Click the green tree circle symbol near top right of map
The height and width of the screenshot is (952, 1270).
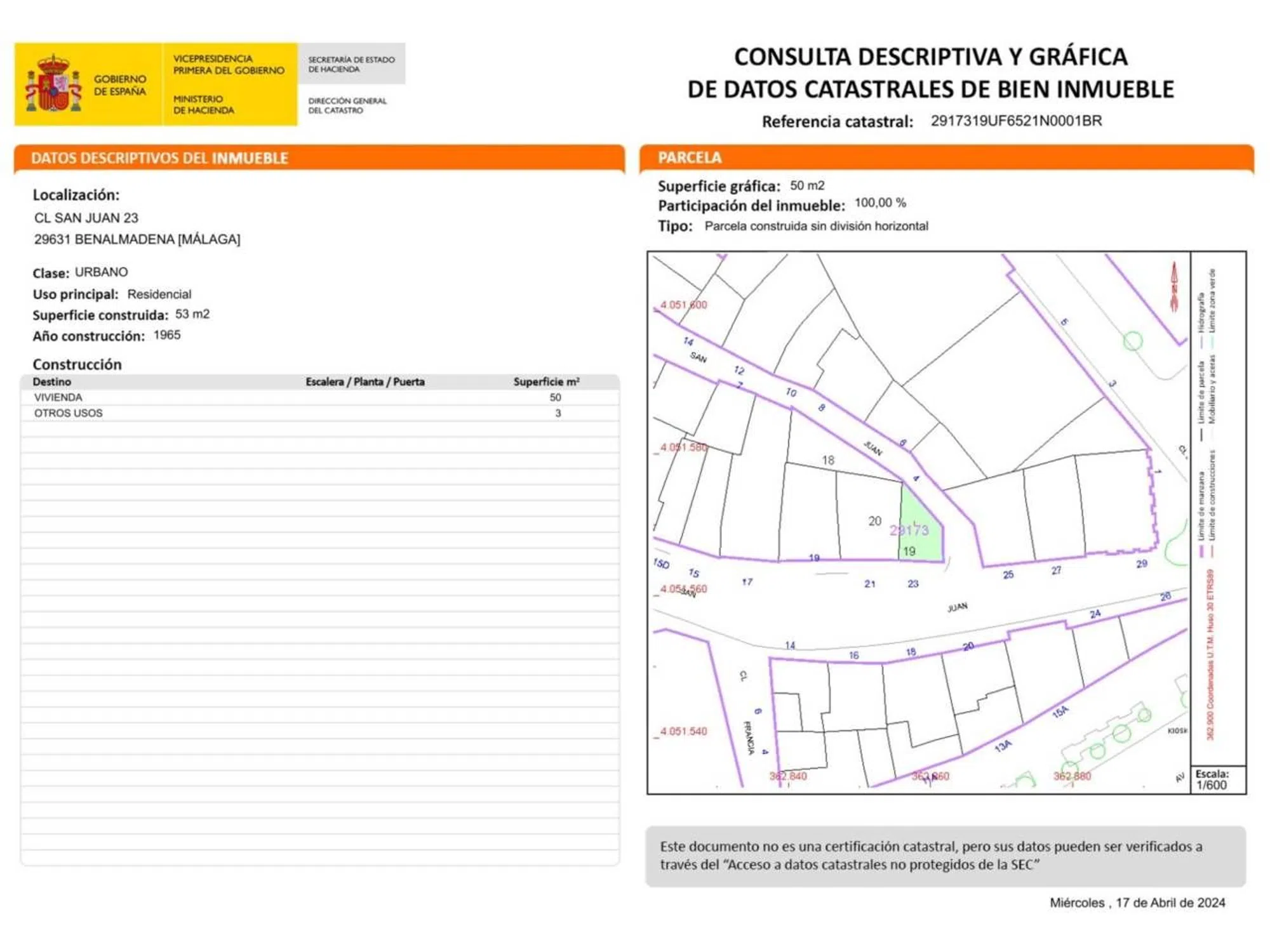[1133, 341]
